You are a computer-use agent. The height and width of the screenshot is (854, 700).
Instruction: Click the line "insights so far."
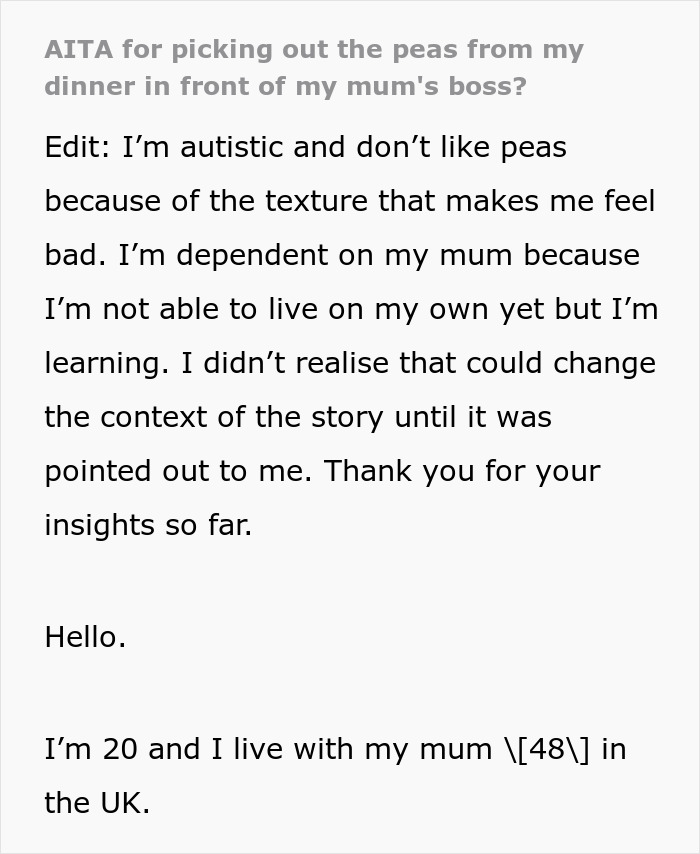(x=148, y=525)
